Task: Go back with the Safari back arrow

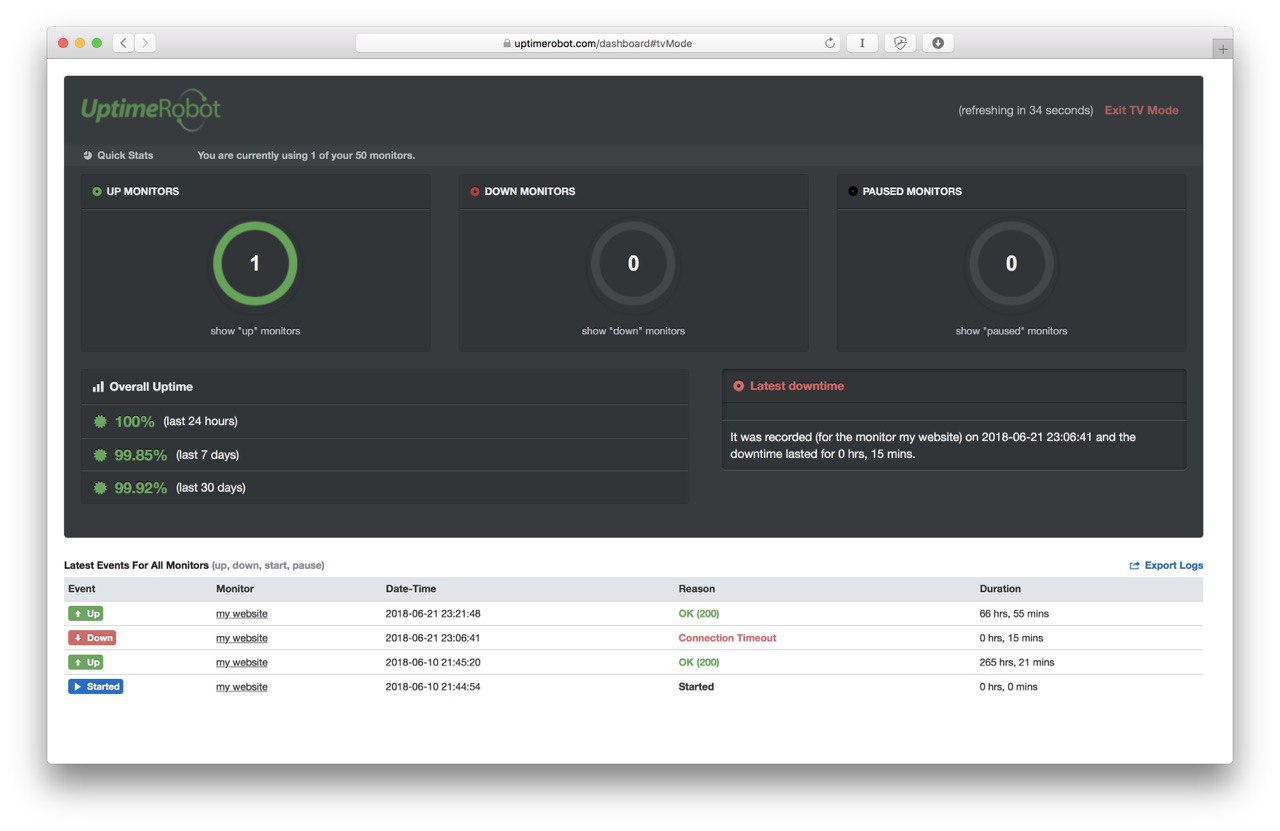Action: [x=124, y=43]
